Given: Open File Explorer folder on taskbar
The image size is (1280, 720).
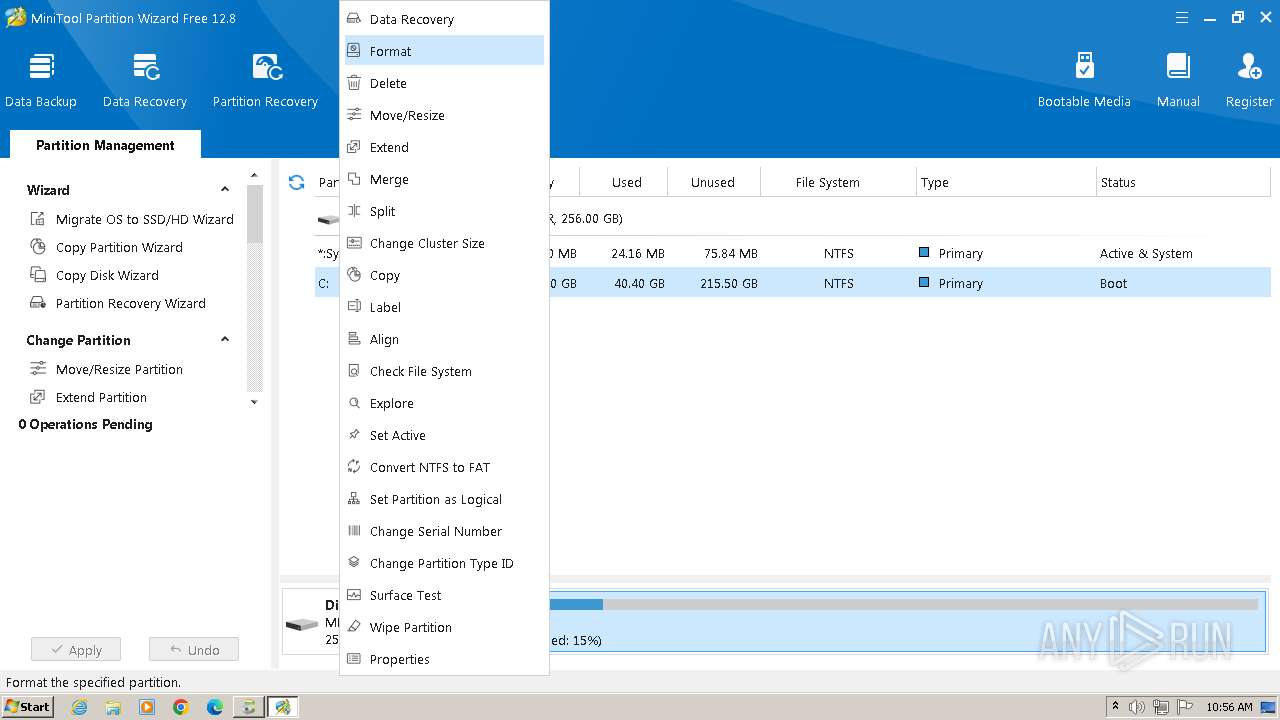Looking at the screenshot, I should [113, 707].
